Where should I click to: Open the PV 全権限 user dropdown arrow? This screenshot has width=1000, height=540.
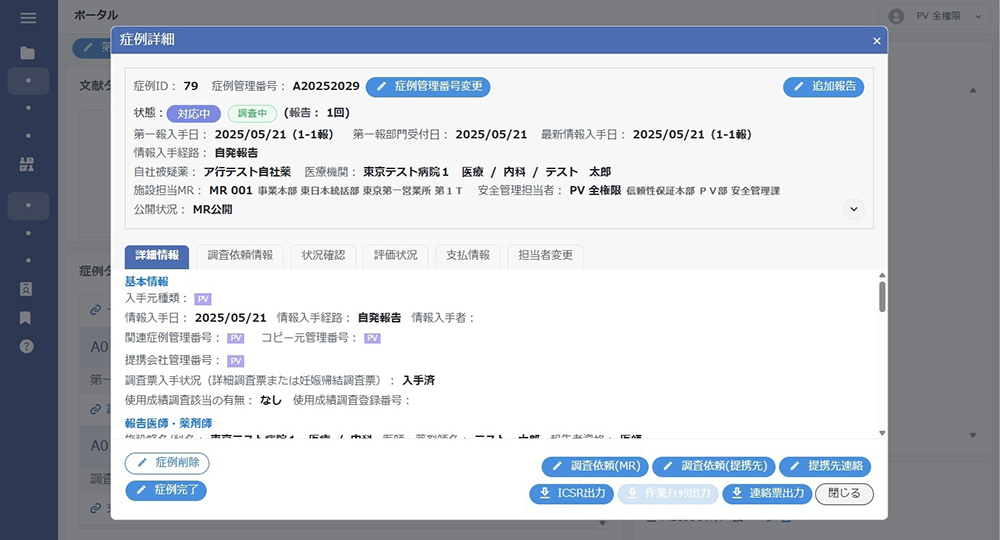(x=978, y=17)
